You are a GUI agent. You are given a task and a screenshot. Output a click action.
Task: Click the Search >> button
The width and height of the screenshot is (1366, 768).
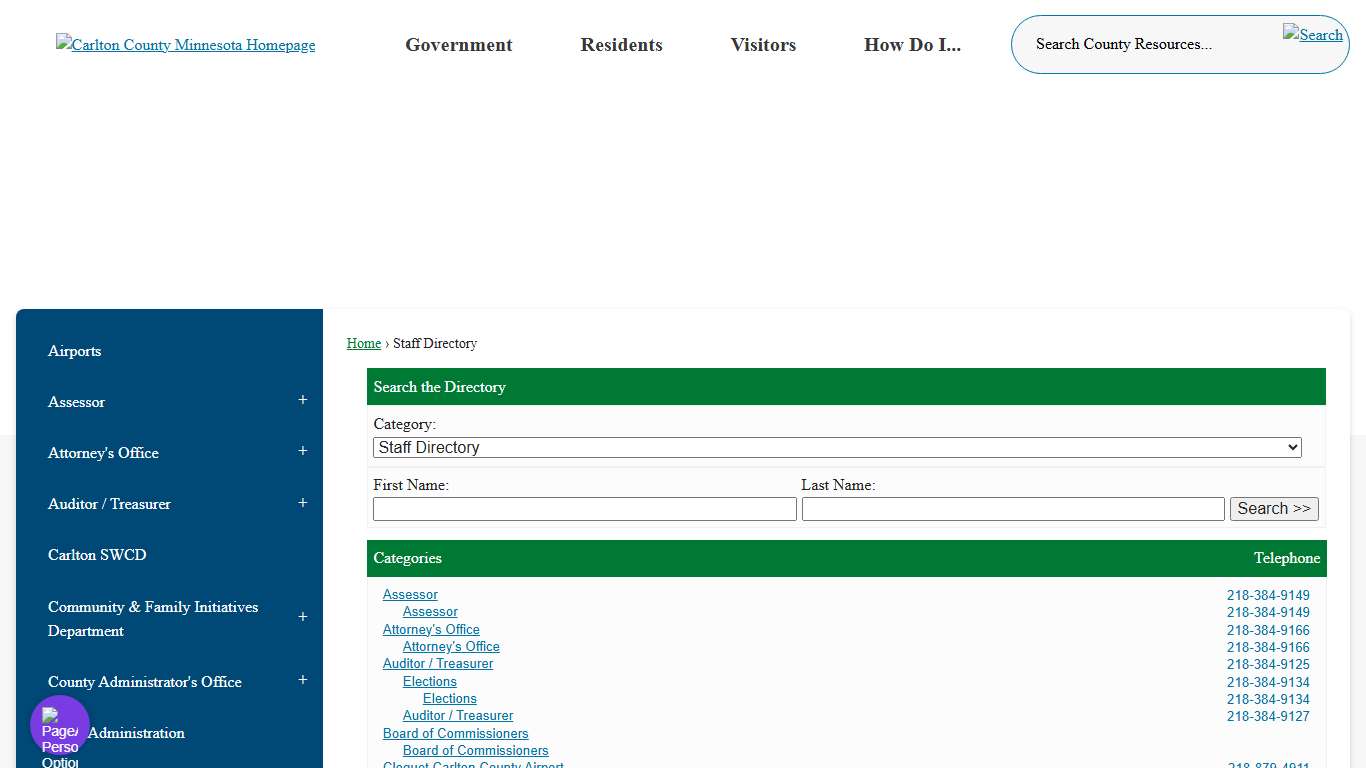(x=1274, y=508)
